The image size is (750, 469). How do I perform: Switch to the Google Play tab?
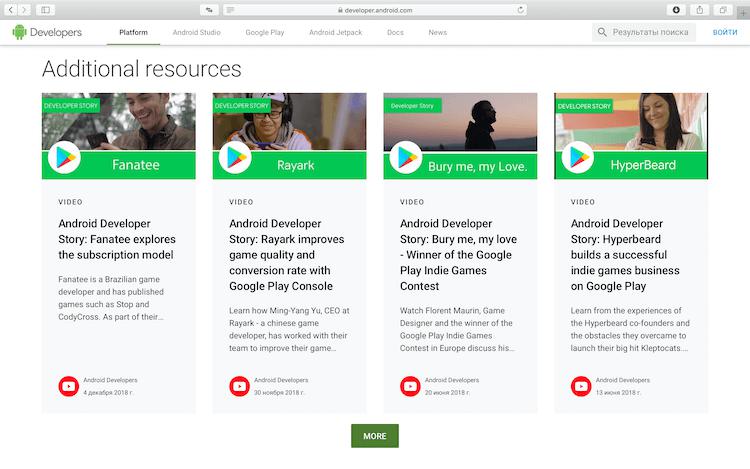(265, 33)
